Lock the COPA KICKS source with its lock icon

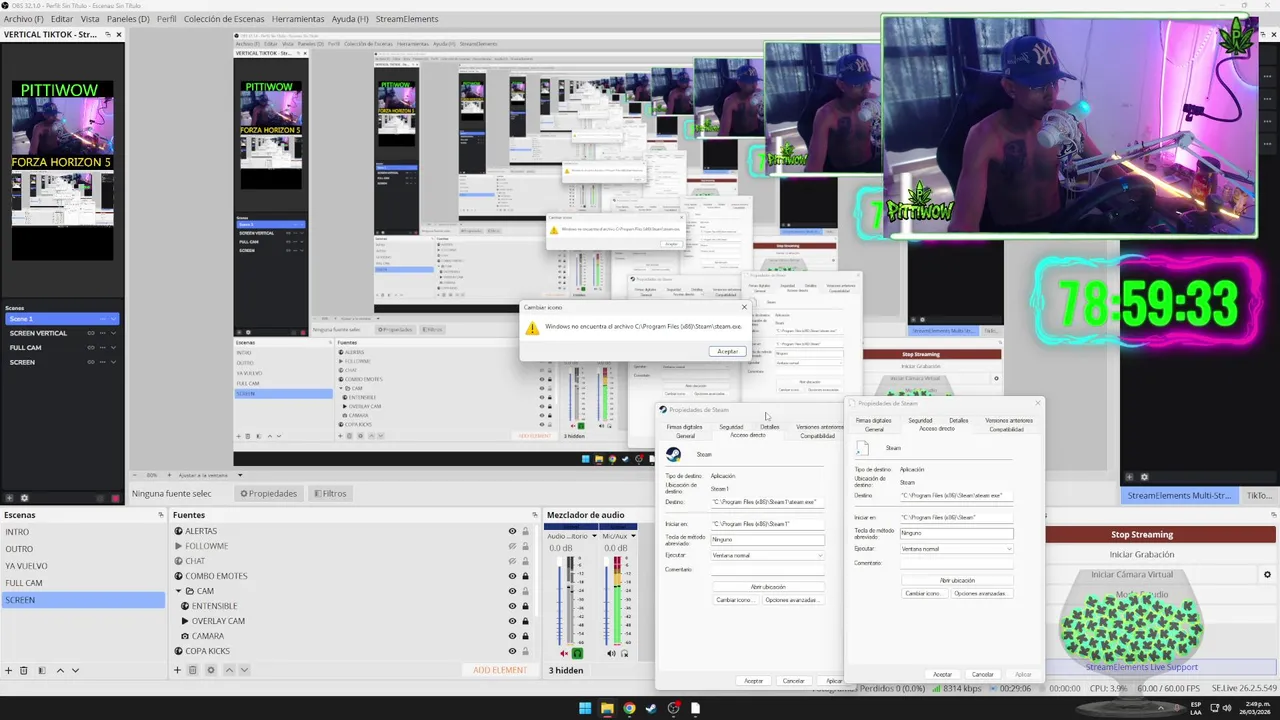525,651
